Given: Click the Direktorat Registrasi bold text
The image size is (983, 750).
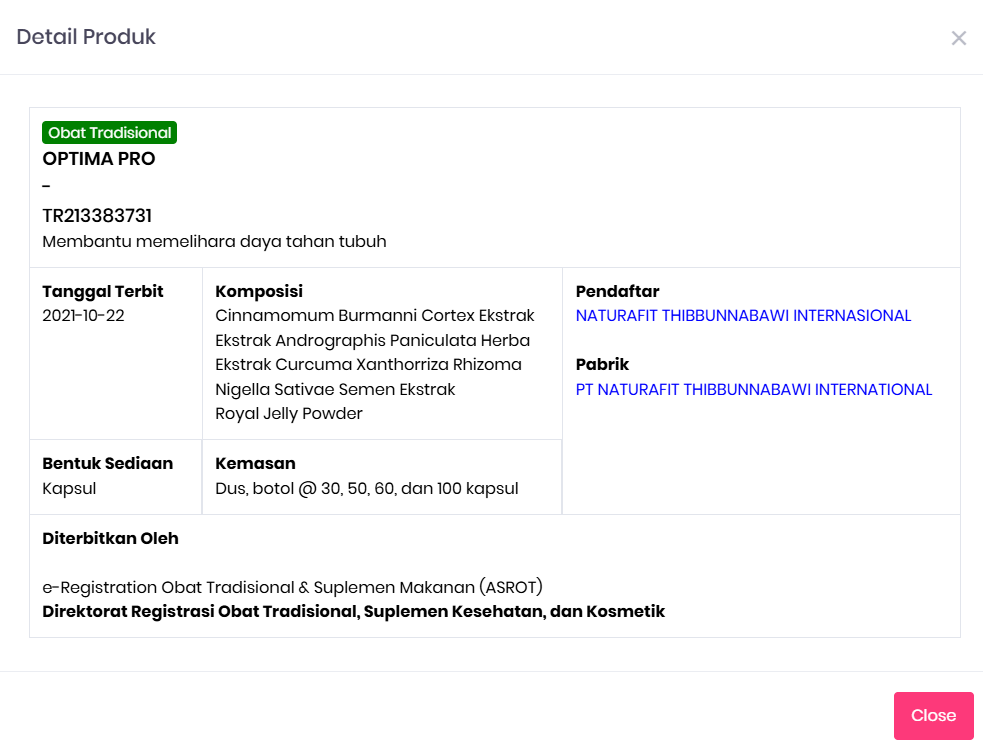Looking at the screenshot, I should pyautogui.click(x=353, y=611).
